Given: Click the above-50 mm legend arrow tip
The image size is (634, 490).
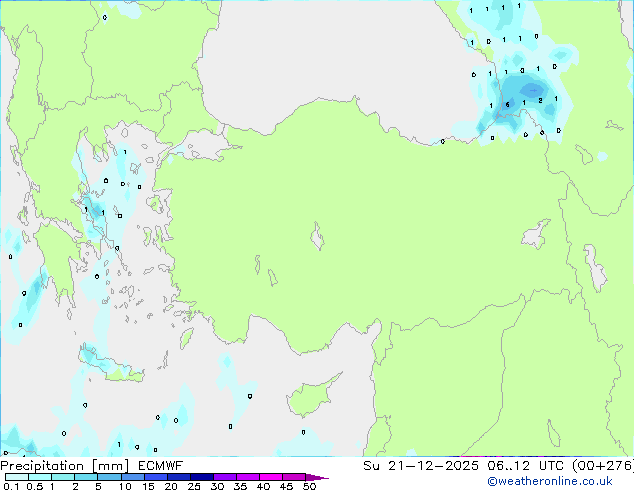Looking at the screenshot, I should point(317,477).
